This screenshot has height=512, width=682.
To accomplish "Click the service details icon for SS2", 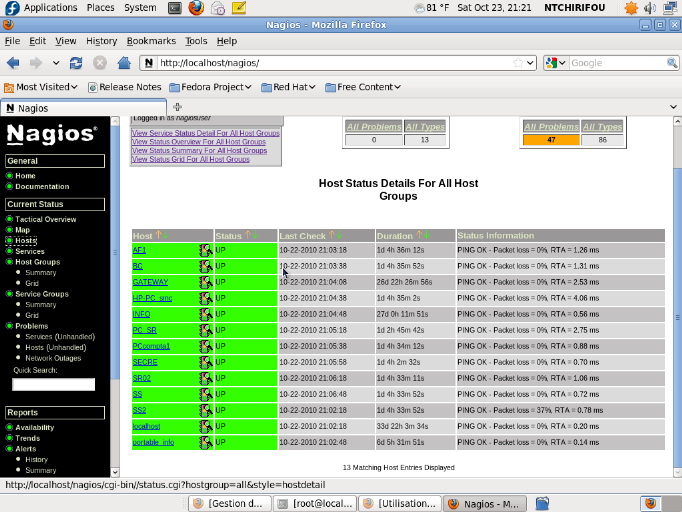I will [x=206, y=410].
